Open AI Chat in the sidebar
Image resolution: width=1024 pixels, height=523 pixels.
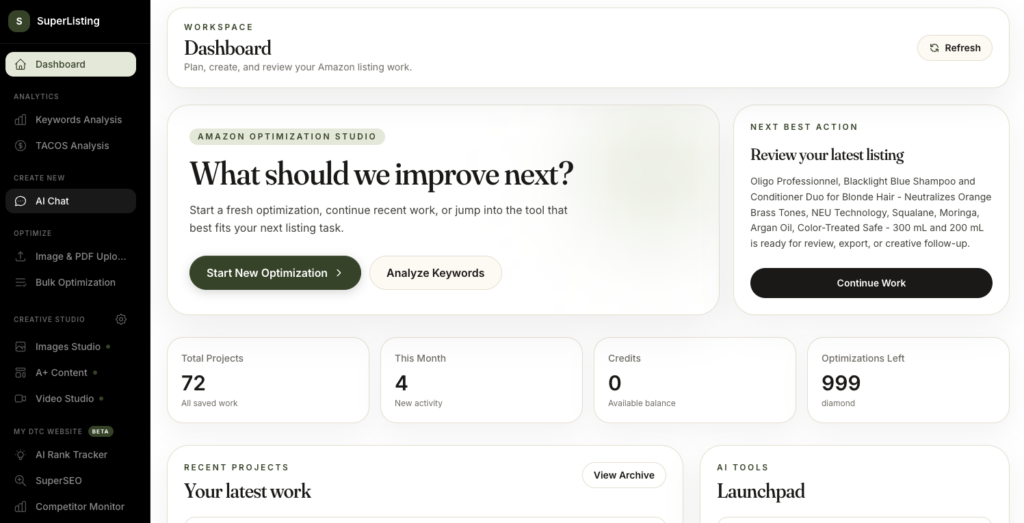[71, 201]
